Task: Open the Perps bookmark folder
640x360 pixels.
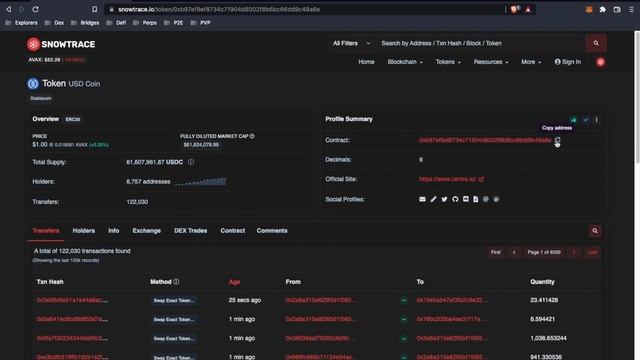Action: (x=145, y=23)
